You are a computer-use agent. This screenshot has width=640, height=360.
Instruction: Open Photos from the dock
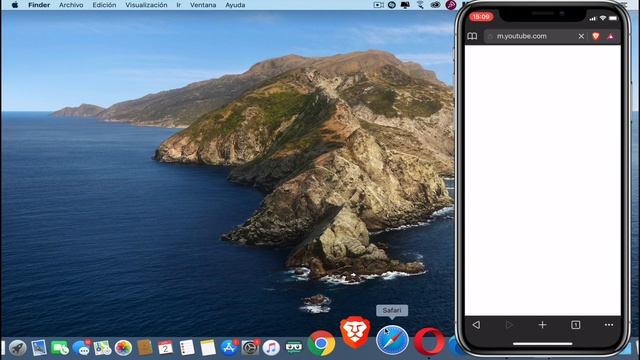123,348
